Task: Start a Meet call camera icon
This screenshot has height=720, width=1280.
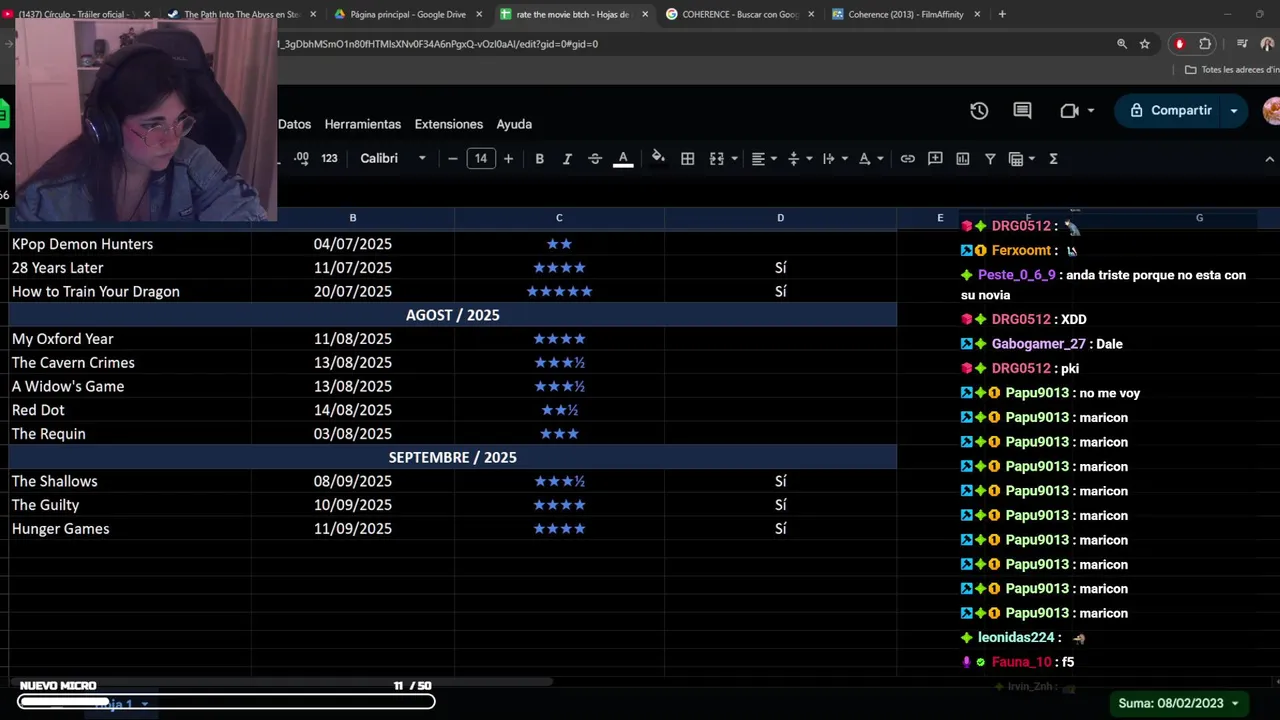Action: pos(1069,111)
